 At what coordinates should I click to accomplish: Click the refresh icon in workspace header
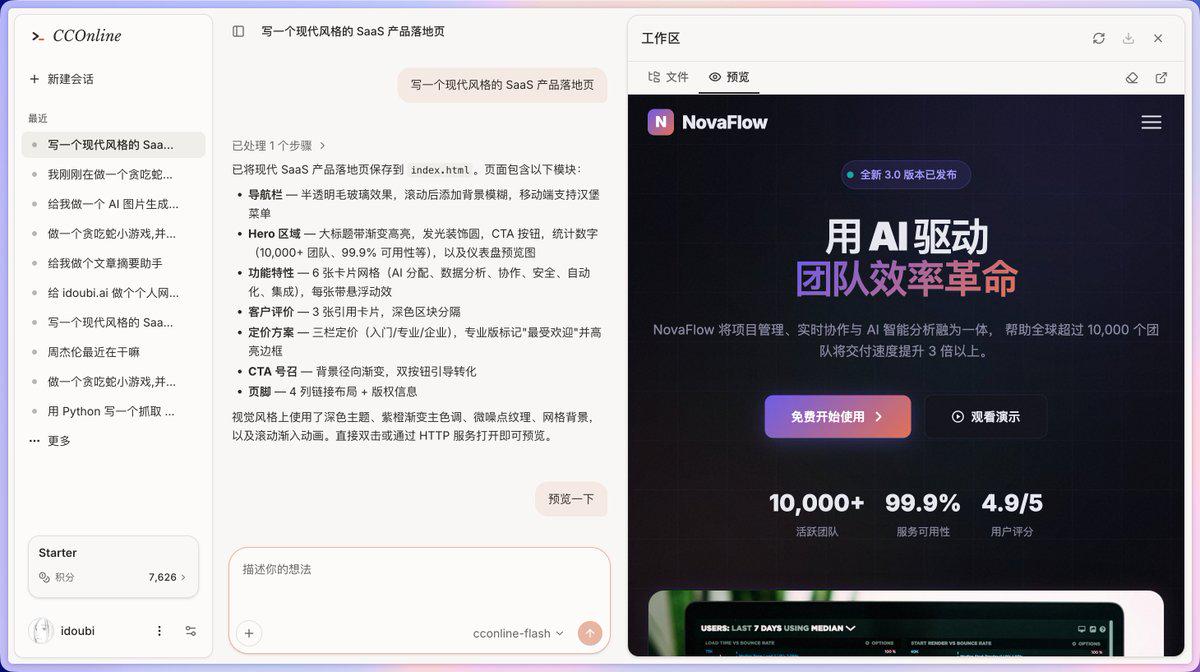click(x=1099, y=38)
